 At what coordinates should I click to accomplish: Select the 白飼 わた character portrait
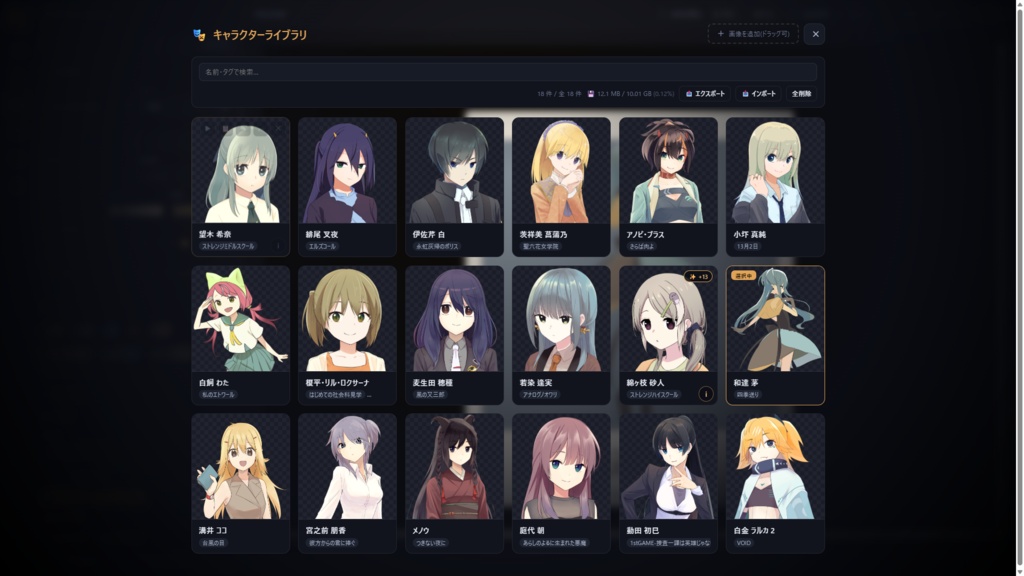pyautogui.click(x=240, y=319)
